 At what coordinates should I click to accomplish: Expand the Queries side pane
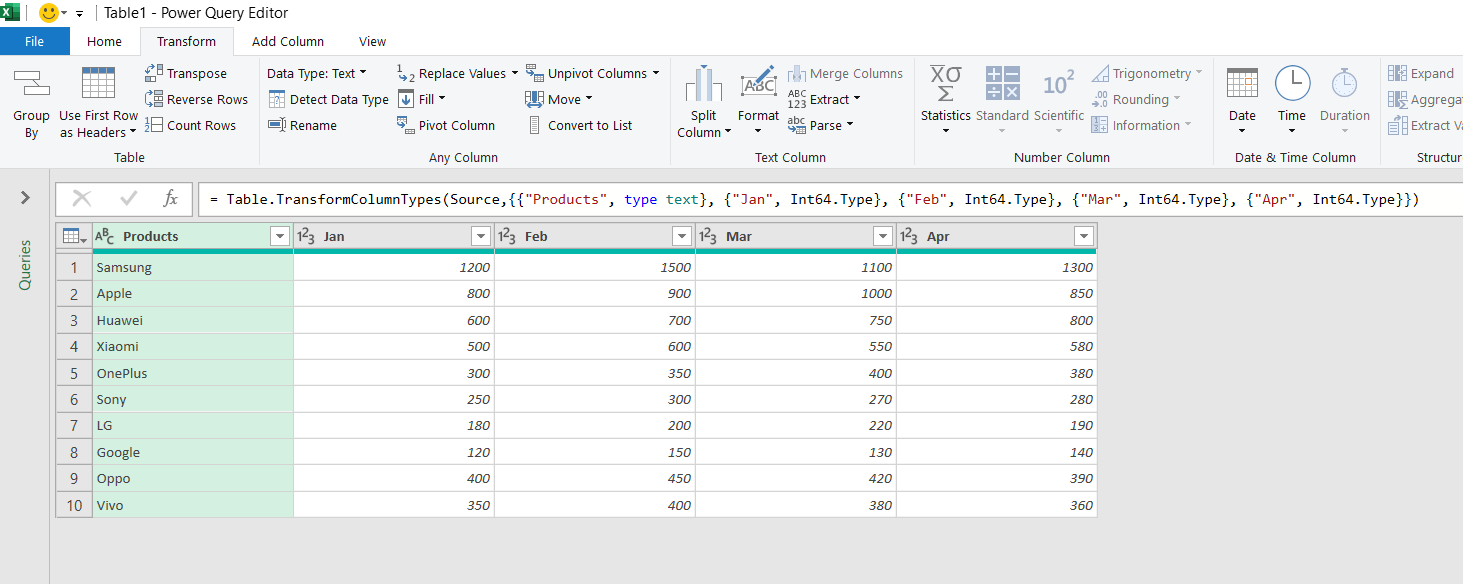click(25, 198)
